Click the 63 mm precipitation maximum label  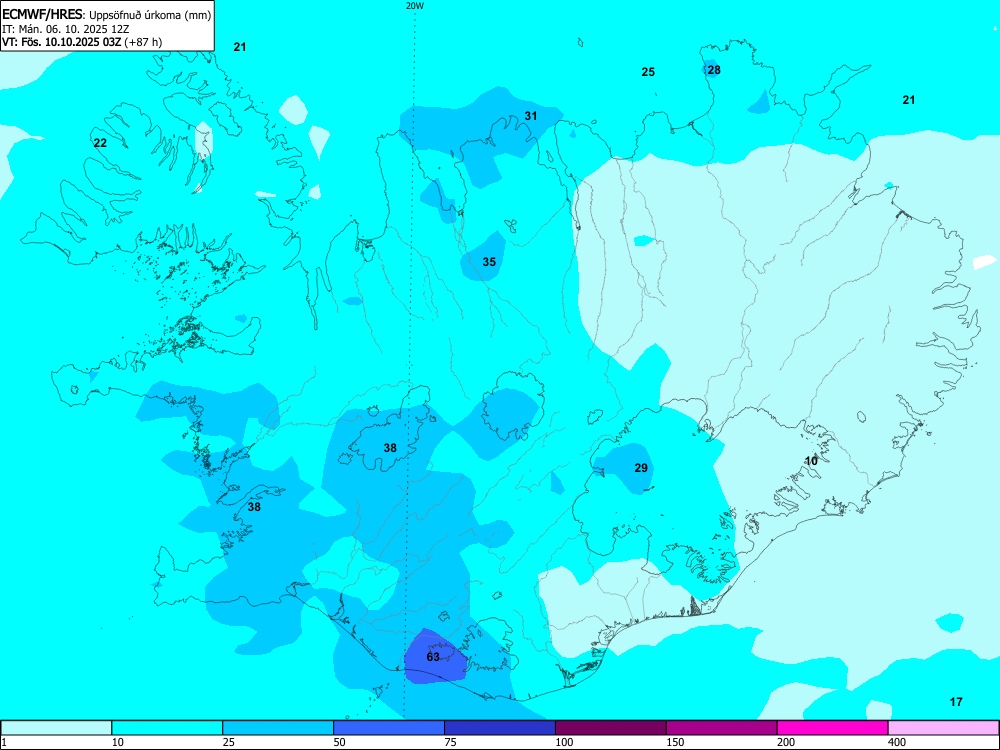(433, 657)
